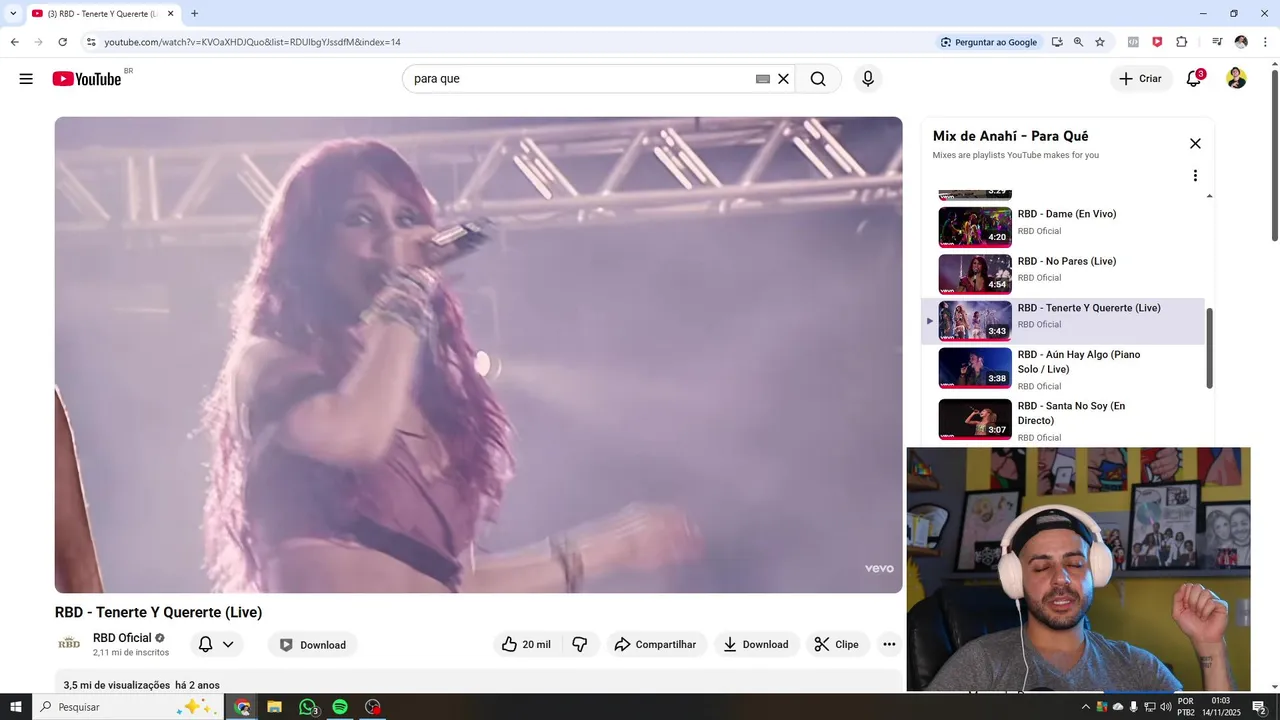Click the Pesquisar taskbar search box
Viewport: 1280px width, 720px height.
pos(128,707)
